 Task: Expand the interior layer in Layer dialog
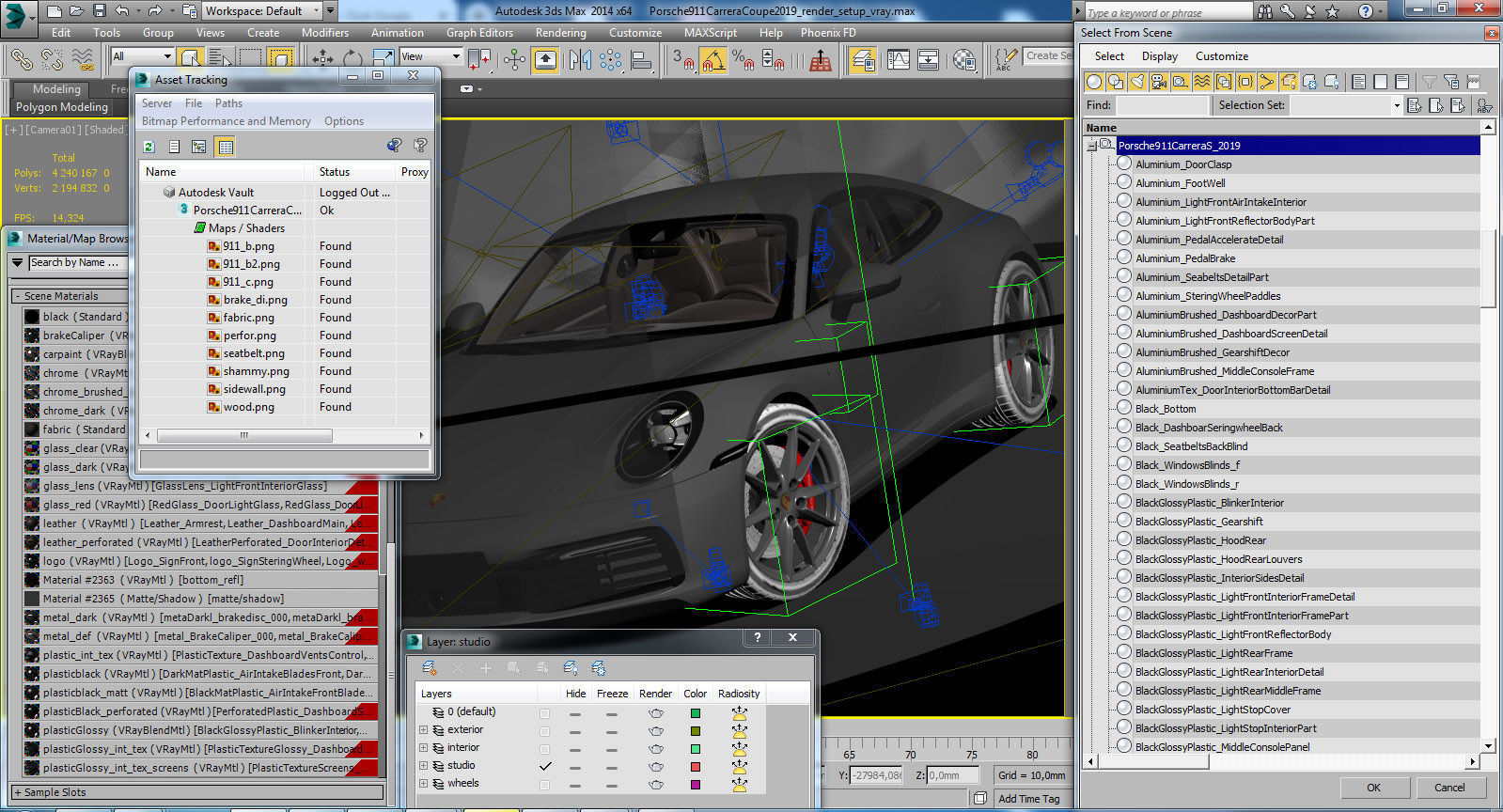point(423,748)
